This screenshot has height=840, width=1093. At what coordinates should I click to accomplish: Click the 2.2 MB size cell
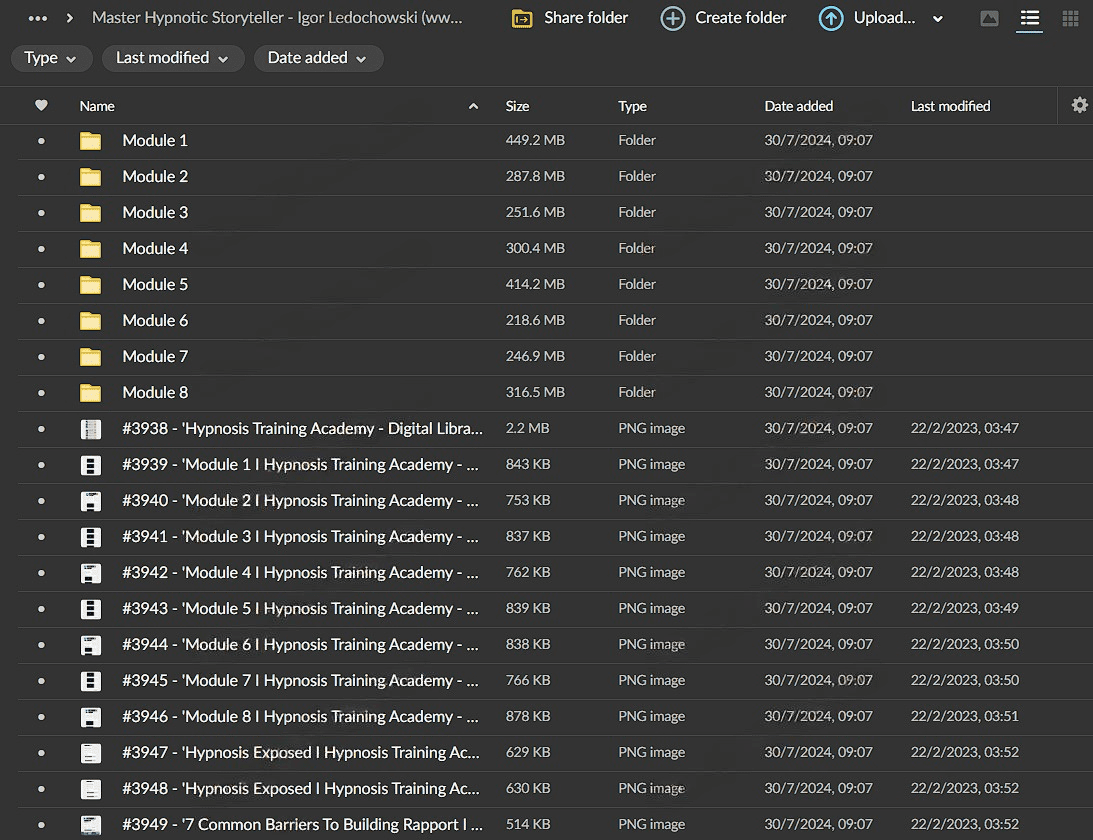527,428
